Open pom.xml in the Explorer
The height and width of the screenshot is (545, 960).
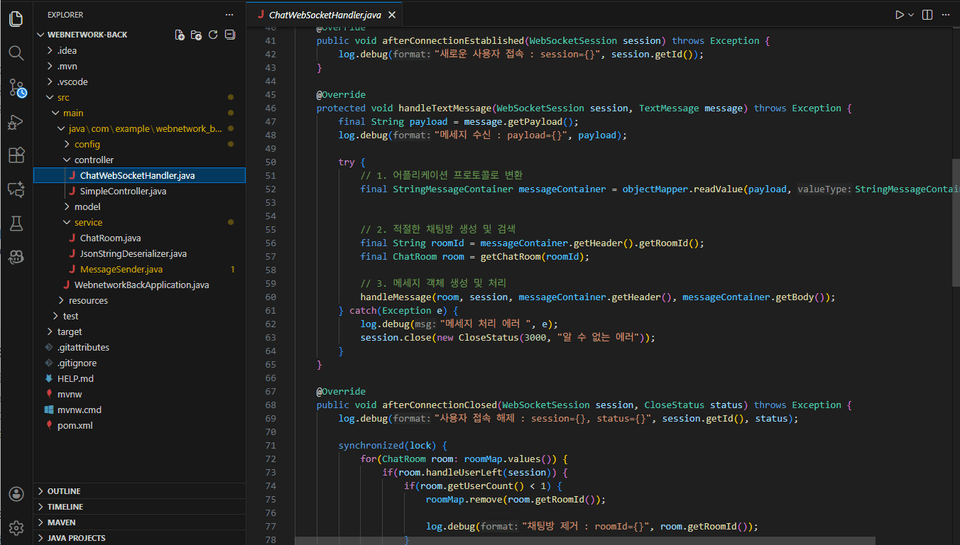pos(73,425)
